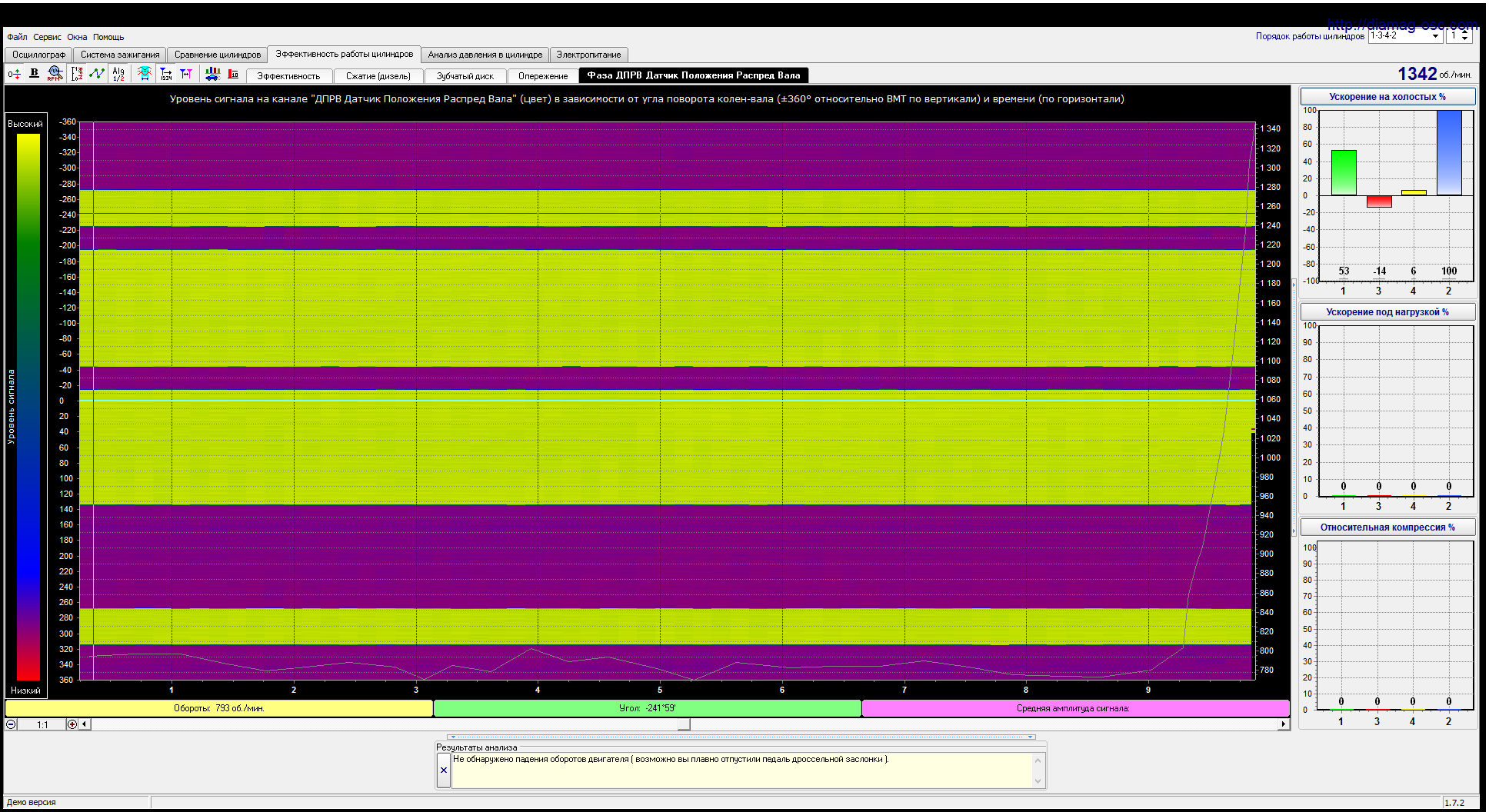Click the Обороты 793 об./мин. yellow field
The image size is (1489, 812).
click(219, 708)
